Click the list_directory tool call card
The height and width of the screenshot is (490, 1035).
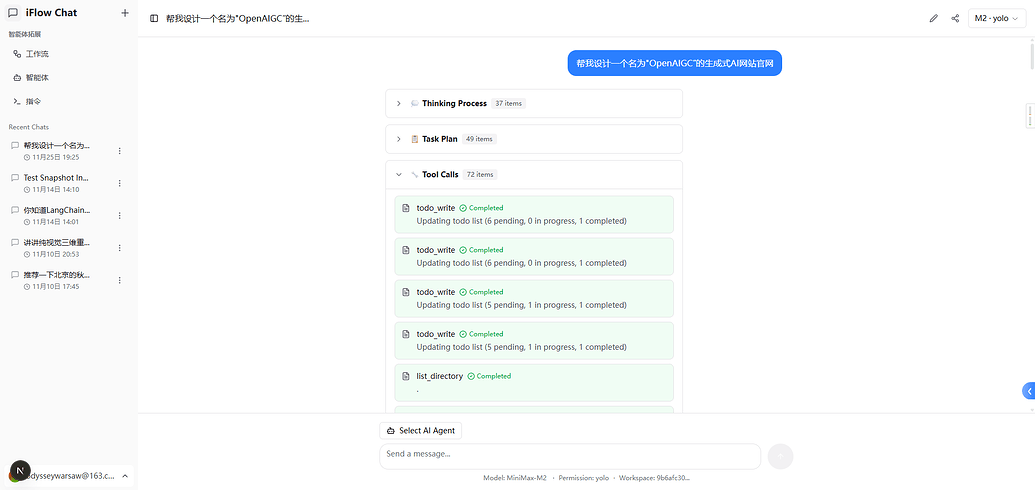click(x=534, y=383)
